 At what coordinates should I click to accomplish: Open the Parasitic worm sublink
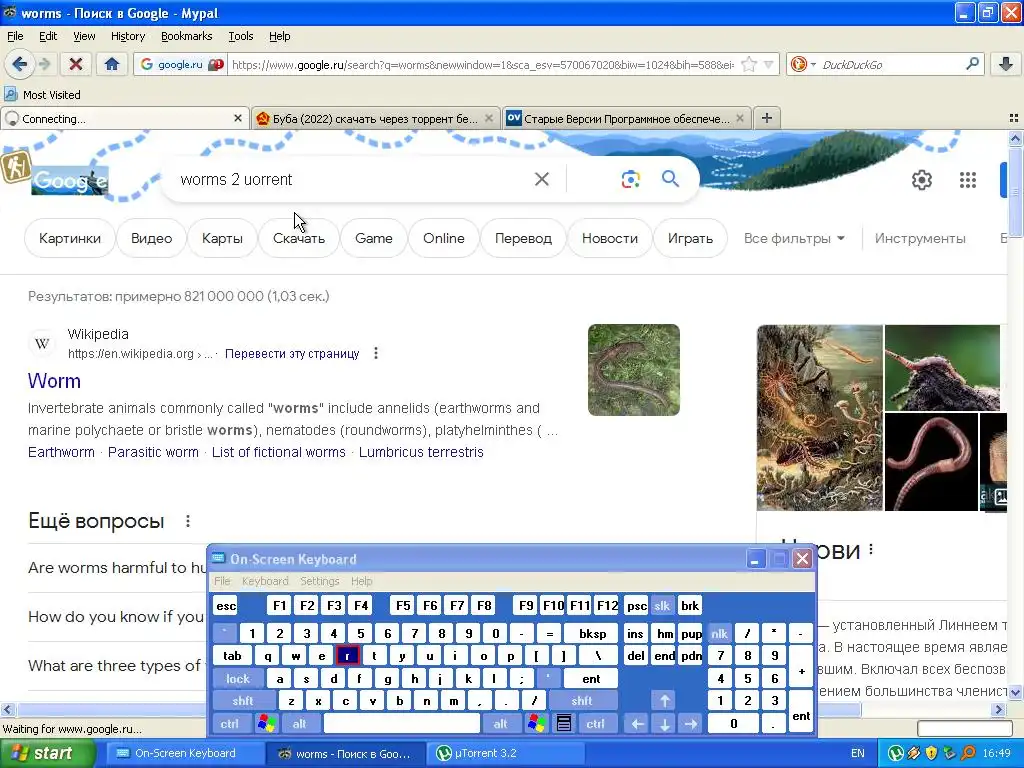pyautogui.click(x=153, y=452)
